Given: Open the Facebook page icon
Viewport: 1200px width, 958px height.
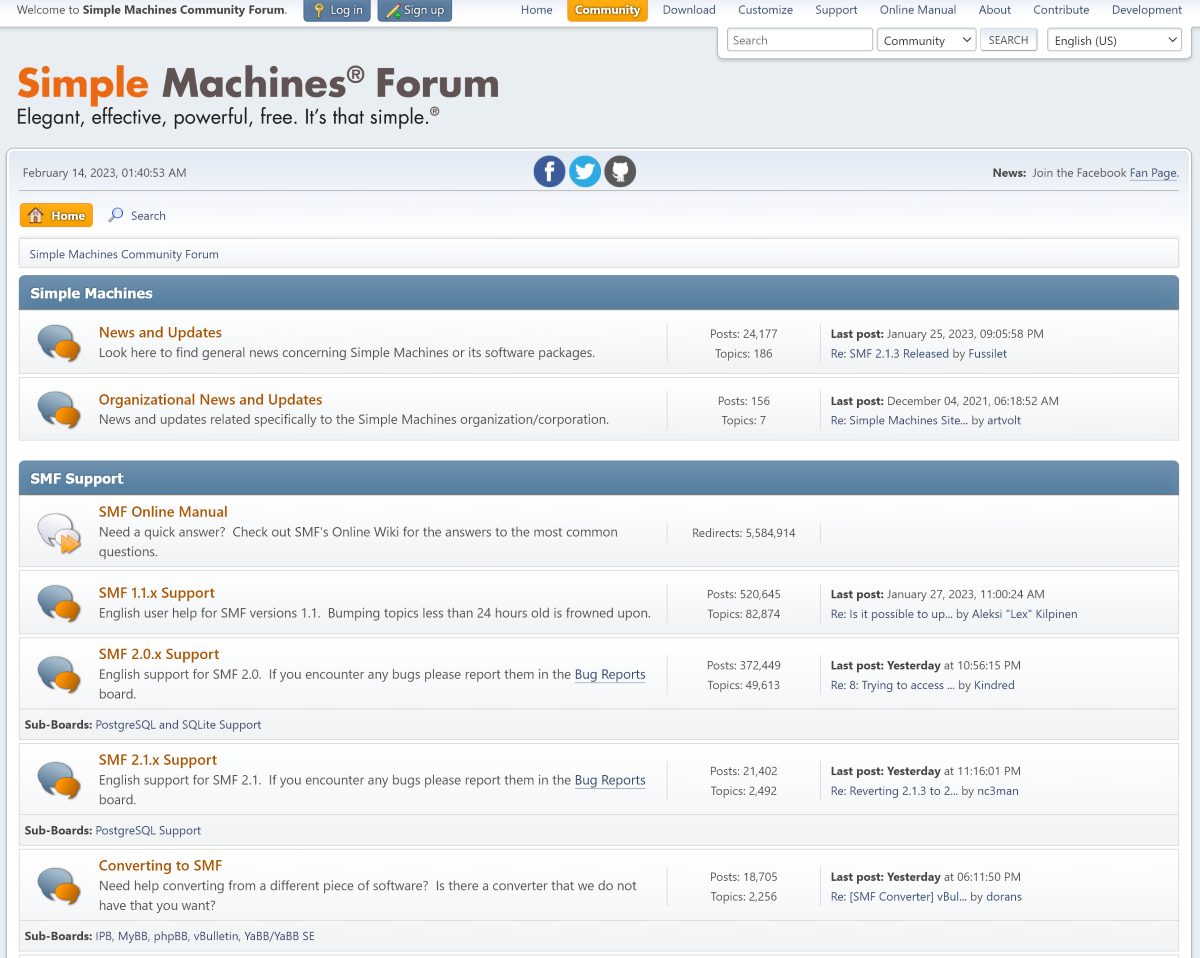Looking at the screenshot, I should point(550,172).
